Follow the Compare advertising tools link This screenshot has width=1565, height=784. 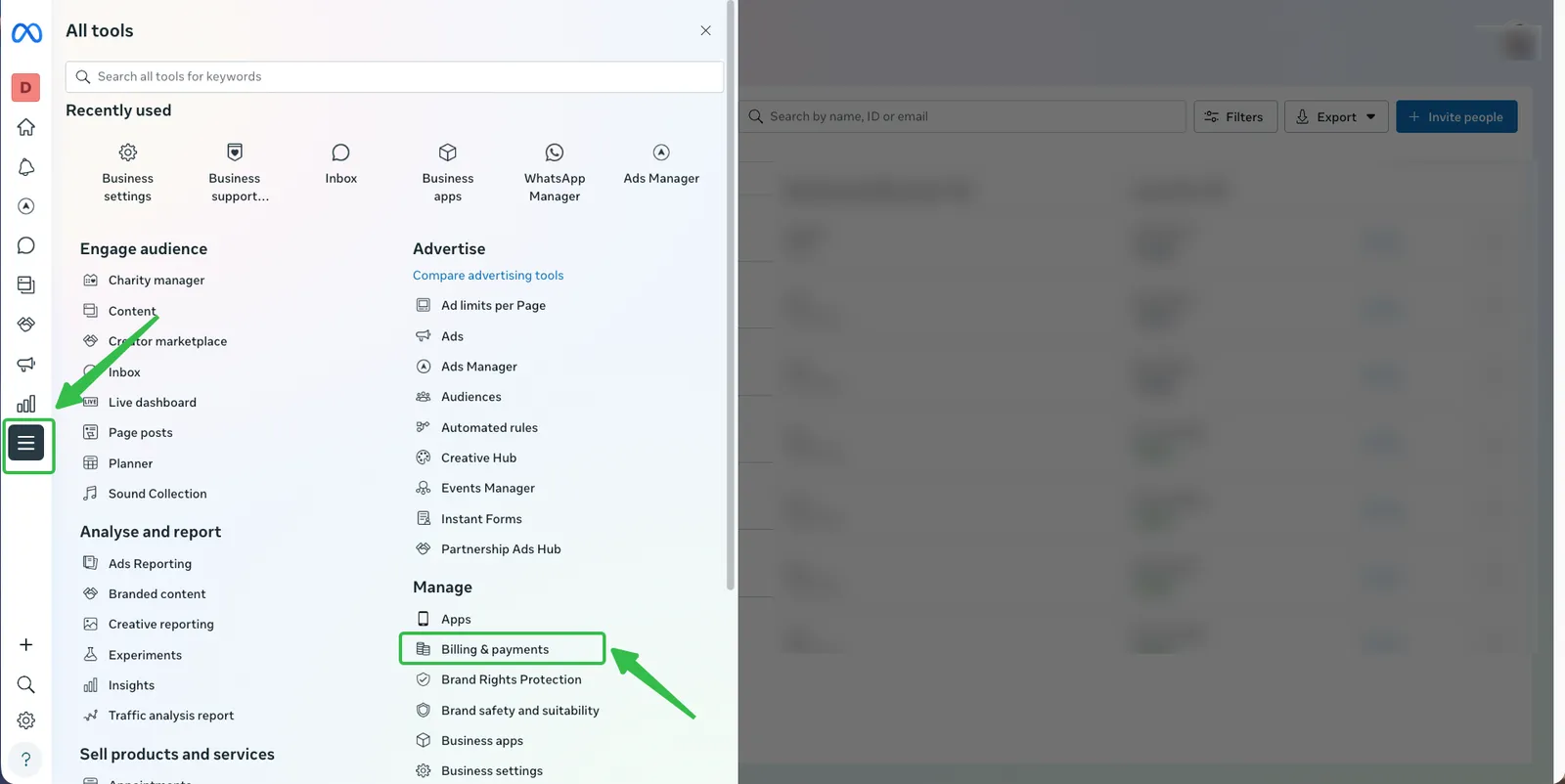pyautogui.click(x=488, y=276)
